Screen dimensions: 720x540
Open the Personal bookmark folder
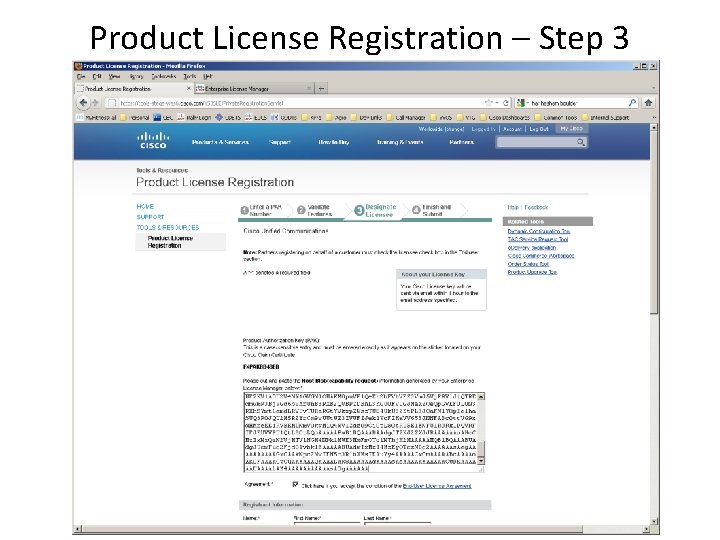[x=135, y=118]
